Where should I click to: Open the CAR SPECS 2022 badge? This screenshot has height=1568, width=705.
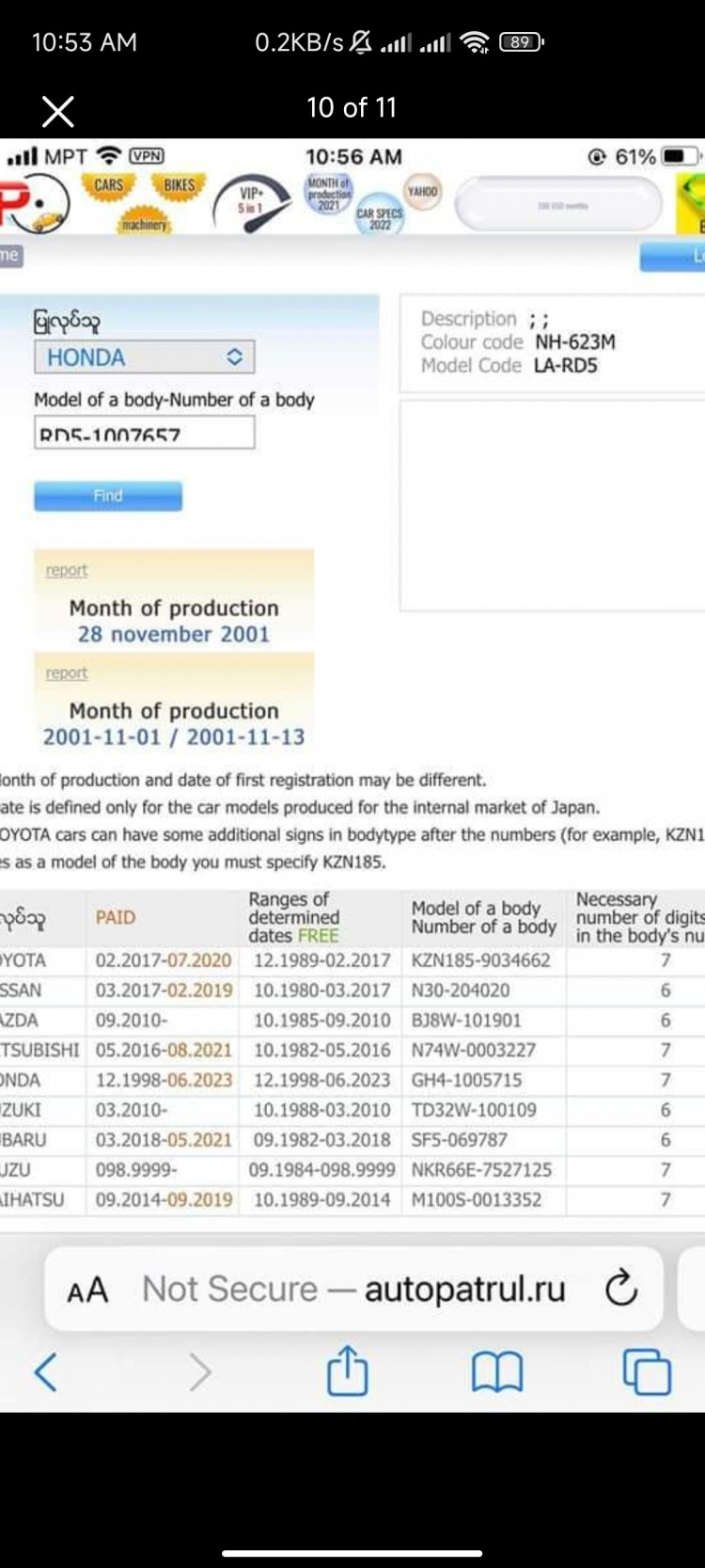(380, 219)
